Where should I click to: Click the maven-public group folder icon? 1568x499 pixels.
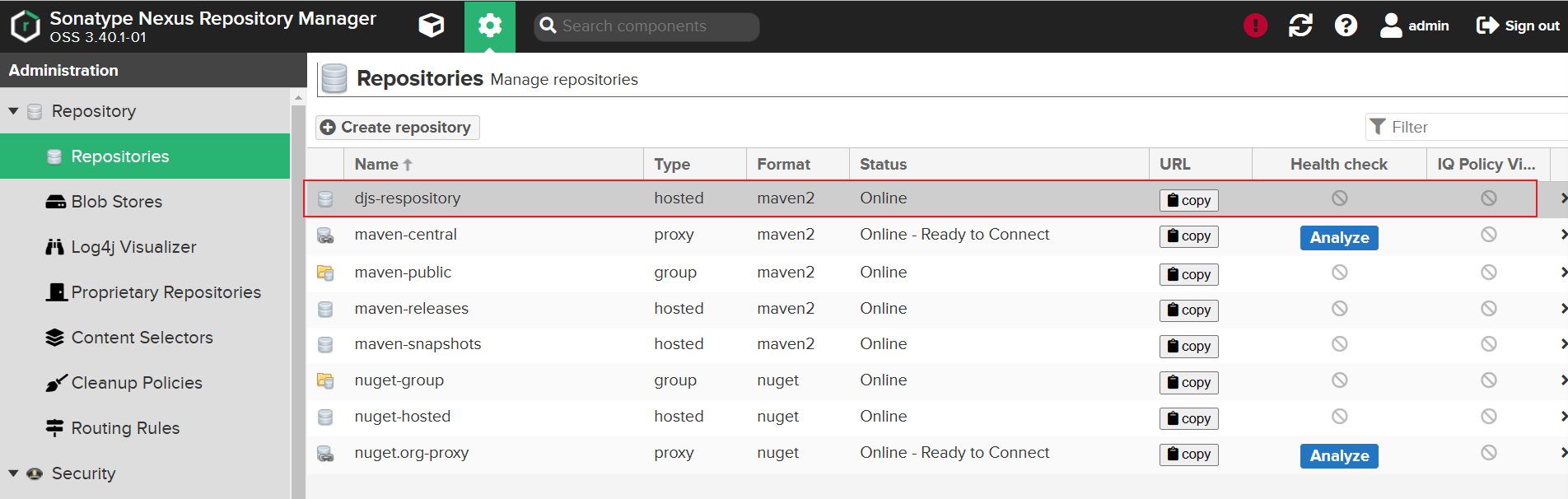click(x=325, y=273)
